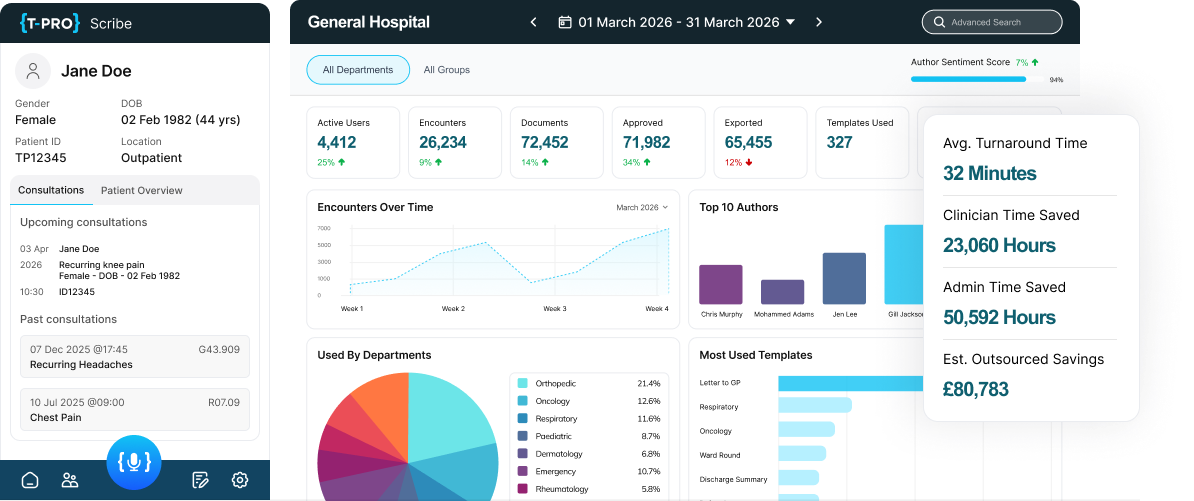Select the Consultations tab
The width and height of the screenshot is (1194, 501).
pyautogui.click(x=51, y=190)
